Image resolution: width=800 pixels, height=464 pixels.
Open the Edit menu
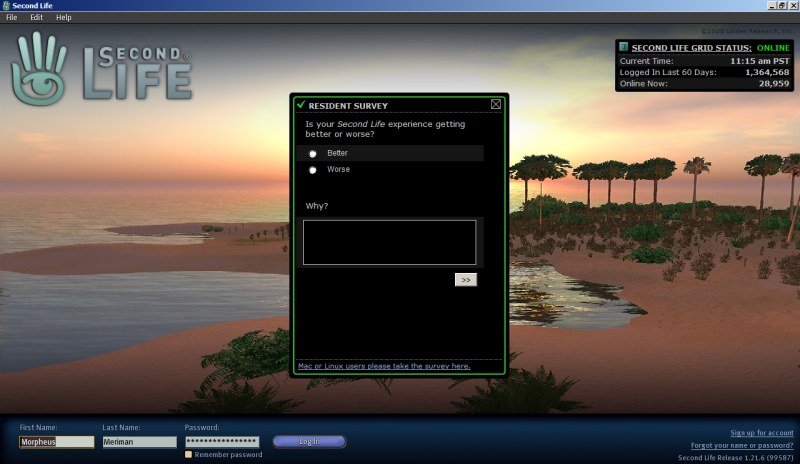tap(36, 17)
